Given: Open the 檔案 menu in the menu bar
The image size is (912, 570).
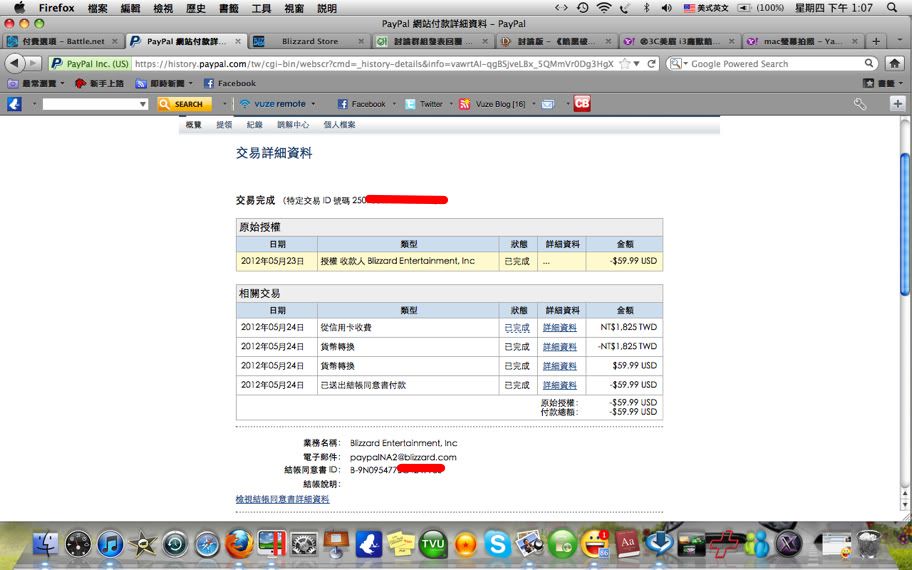Looking at the screenshot, I should point(98,8).
